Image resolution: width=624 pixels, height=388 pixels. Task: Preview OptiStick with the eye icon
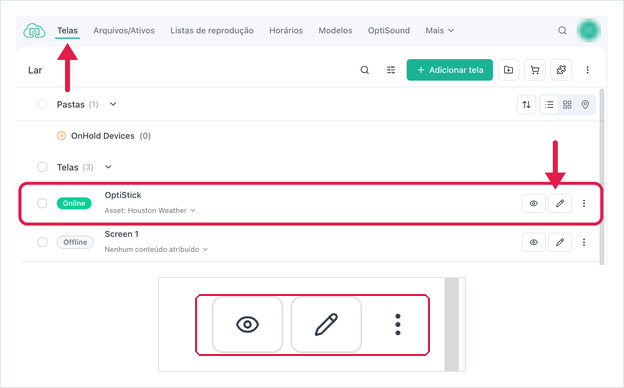(x=534, y=203)
